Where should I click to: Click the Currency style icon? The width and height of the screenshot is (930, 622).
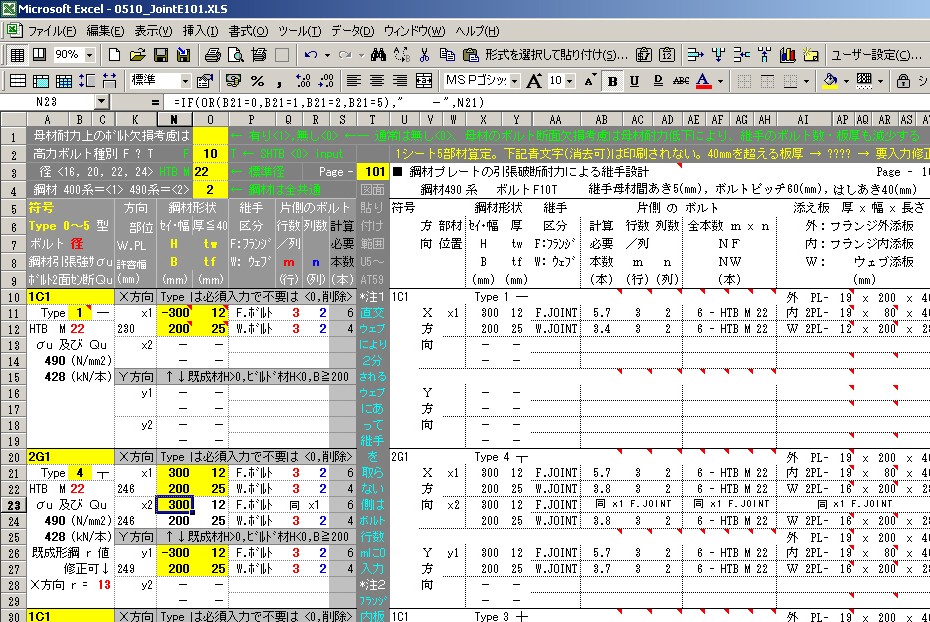pos(234,81)
